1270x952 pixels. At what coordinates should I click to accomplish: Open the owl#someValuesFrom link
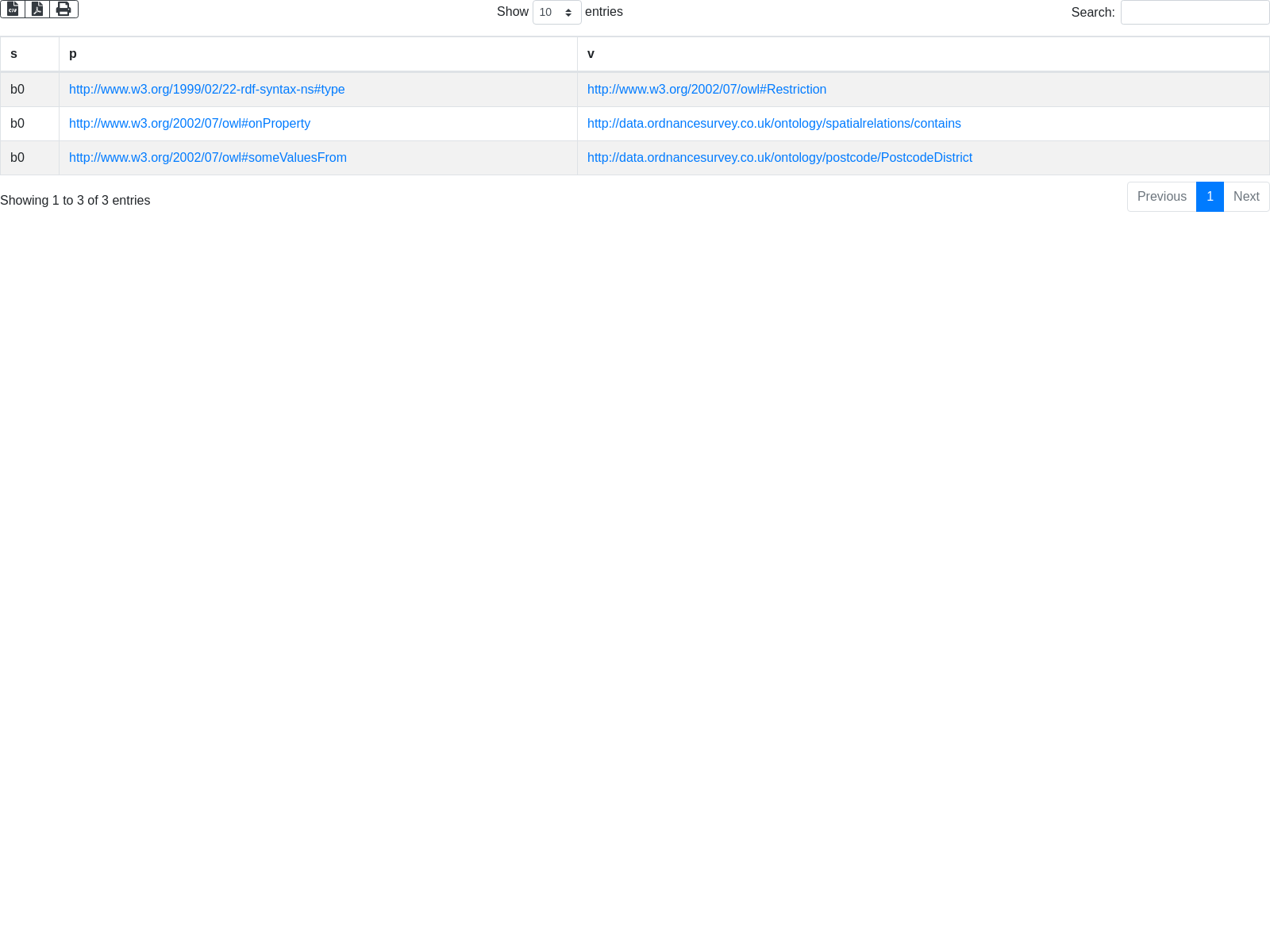(x=208, y=158)
